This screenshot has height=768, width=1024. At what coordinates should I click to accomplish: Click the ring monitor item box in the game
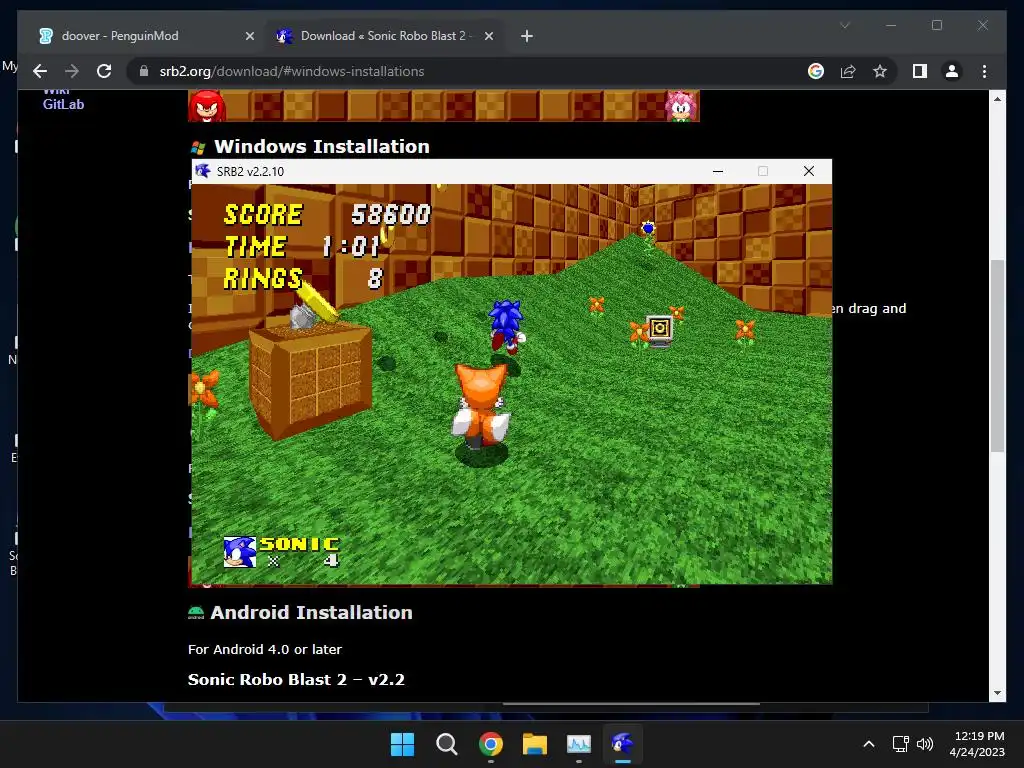(x=660, y=330)
